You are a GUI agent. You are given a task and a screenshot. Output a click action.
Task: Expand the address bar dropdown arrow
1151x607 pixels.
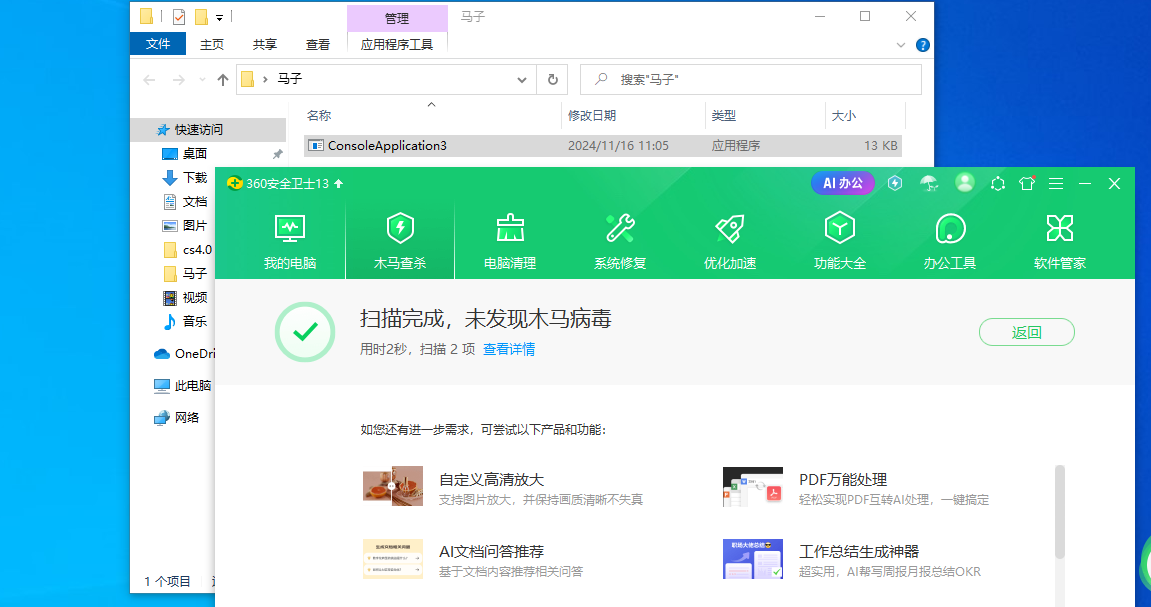pos(521,79)
